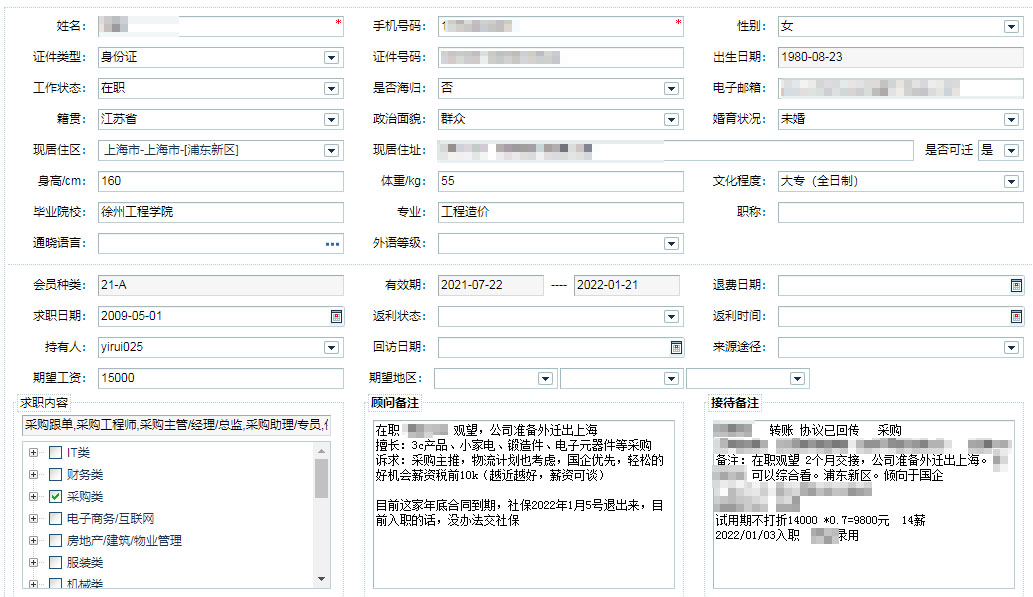Open the 外语等级 dropdown
The image size is (1033, 597).
point(671,244)
